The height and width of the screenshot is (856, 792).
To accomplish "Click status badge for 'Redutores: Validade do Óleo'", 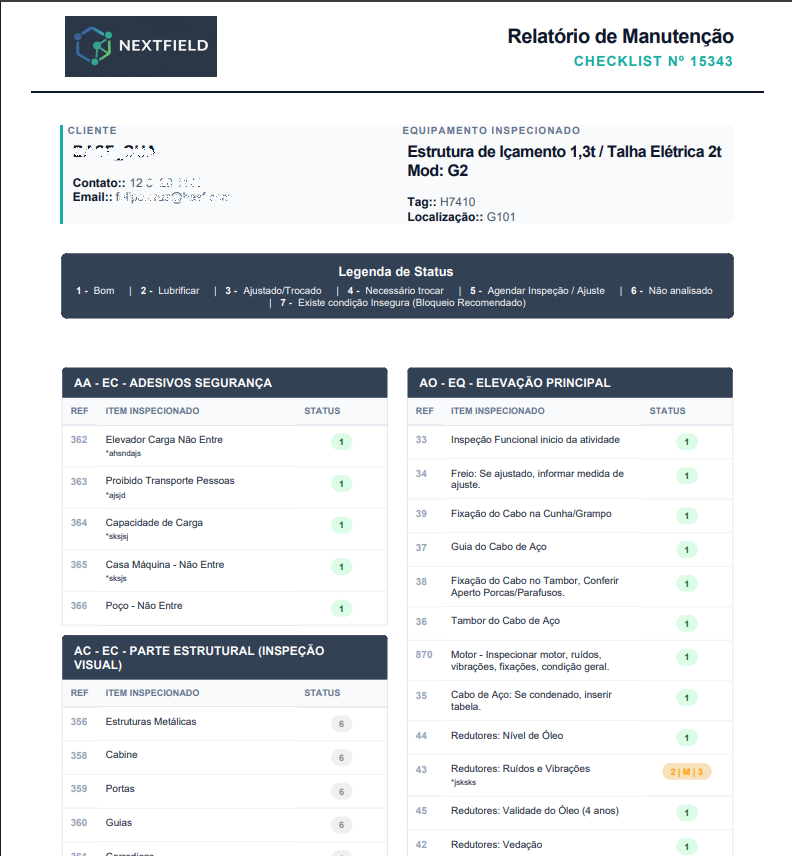I will (687, 813).
